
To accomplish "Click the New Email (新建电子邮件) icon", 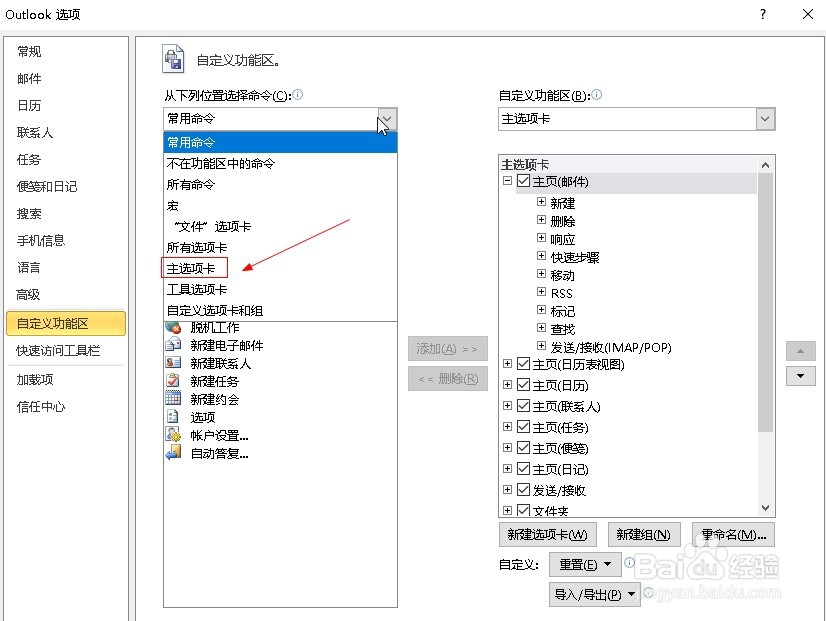I will tap(173, 345).
